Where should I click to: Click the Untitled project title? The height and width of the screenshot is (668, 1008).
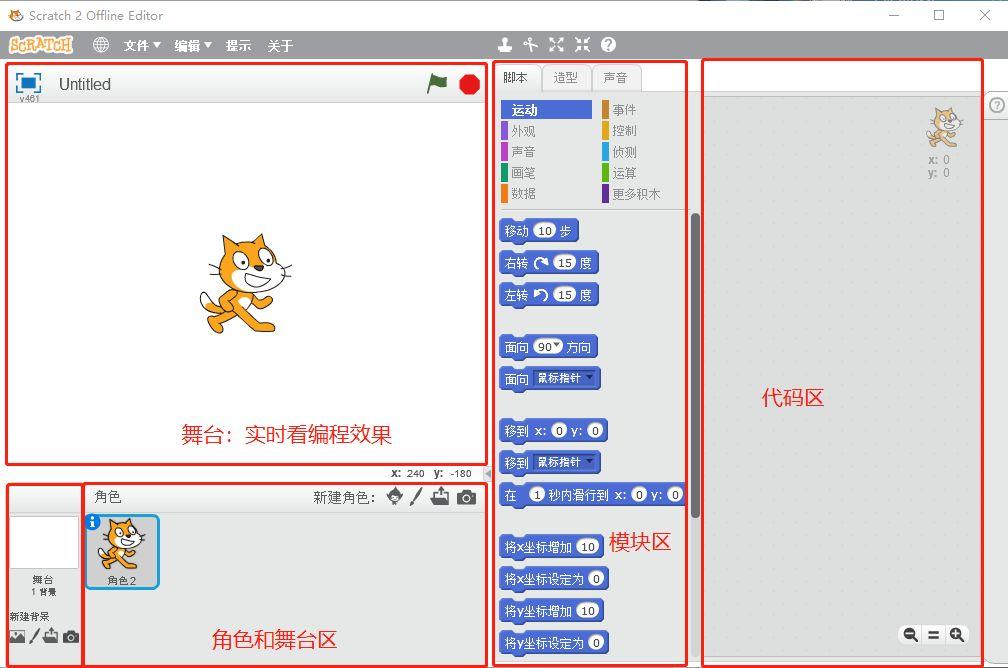coord(85,84)
